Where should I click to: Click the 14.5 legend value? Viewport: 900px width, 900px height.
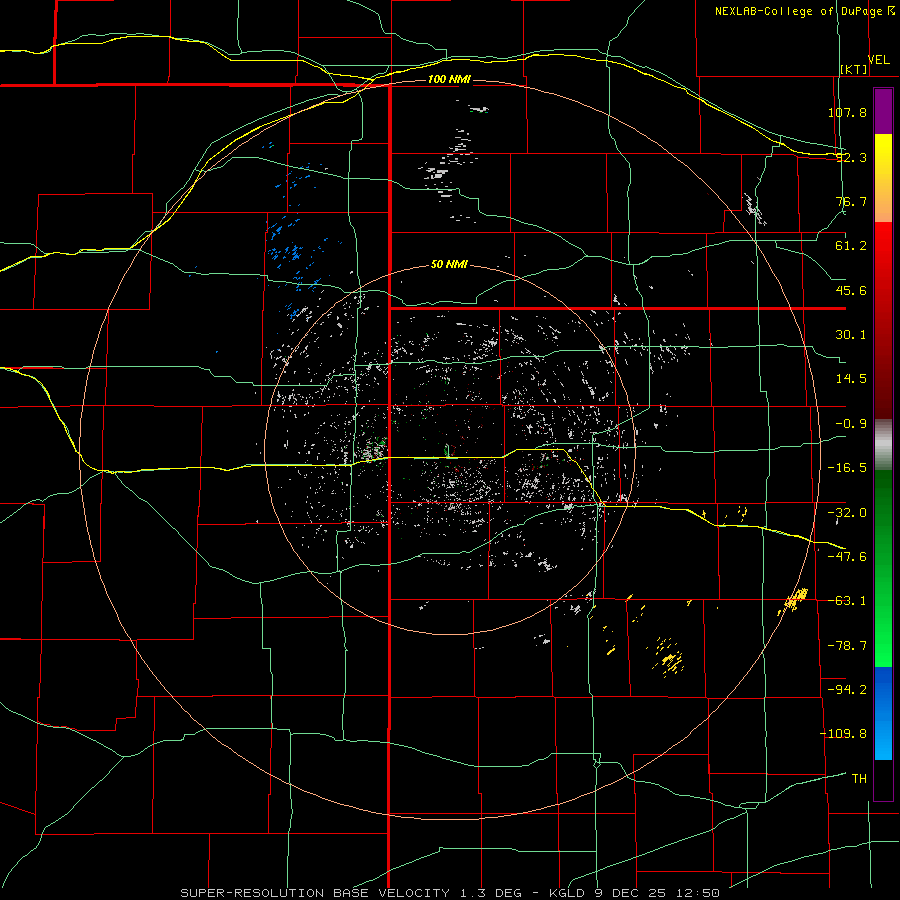(851, 379)
